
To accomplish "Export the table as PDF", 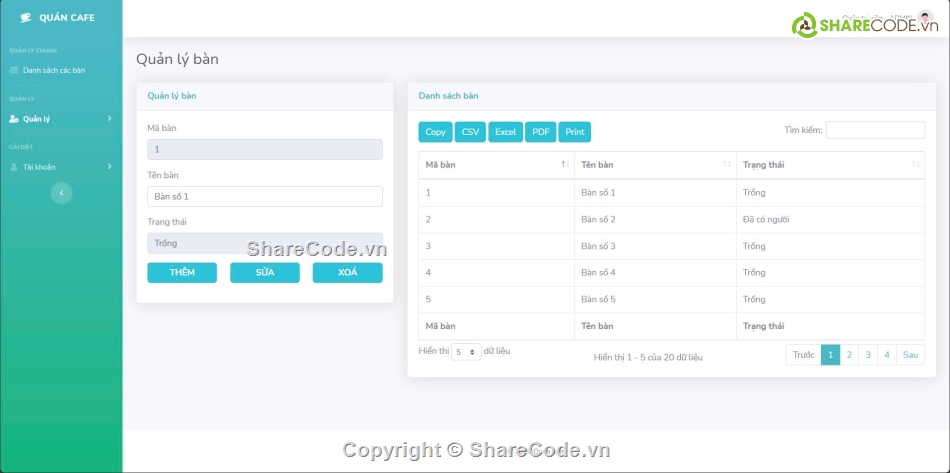I will coord(540,132).
